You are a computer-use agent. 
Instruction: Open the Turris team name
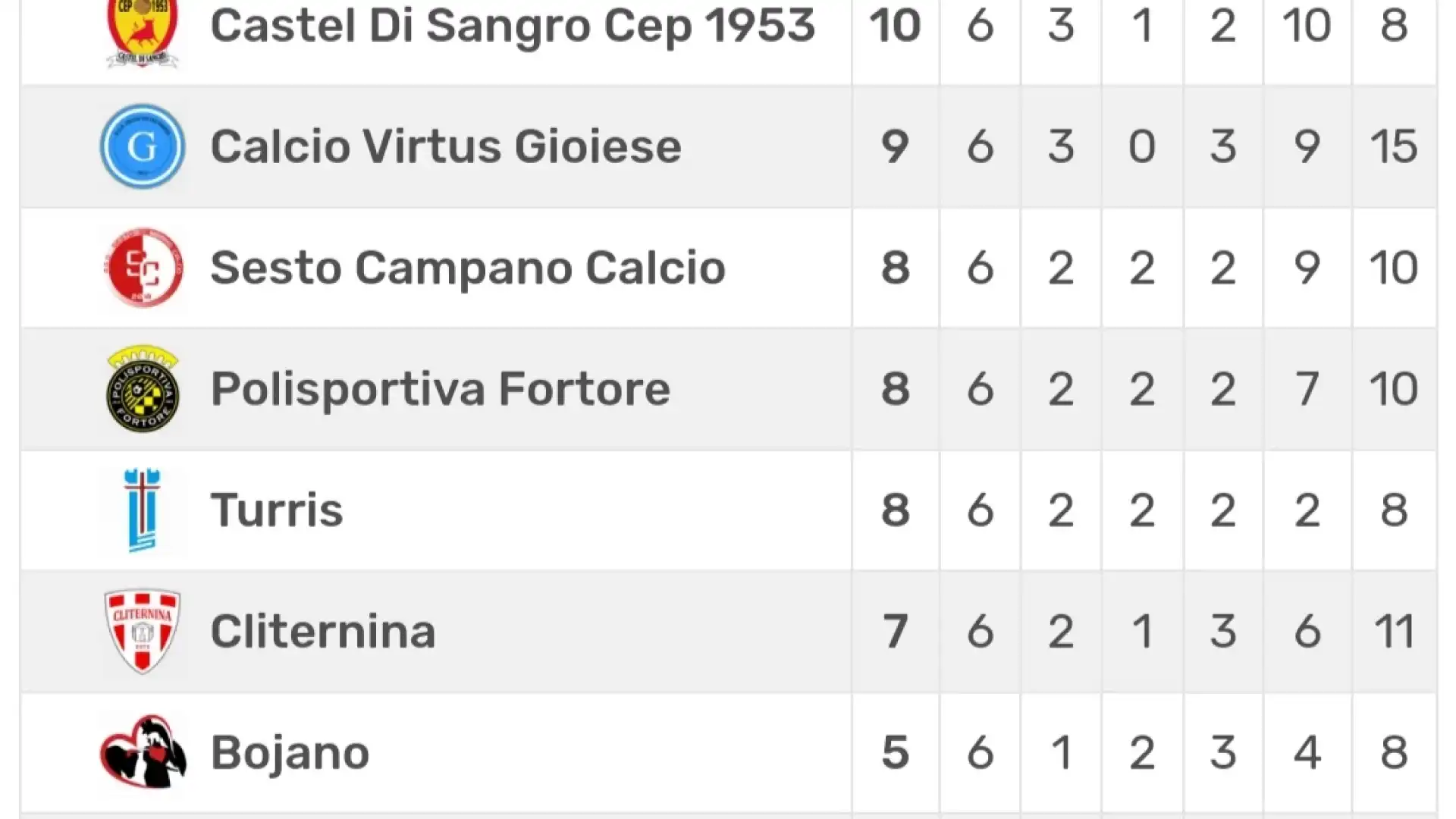coord(277,510)
